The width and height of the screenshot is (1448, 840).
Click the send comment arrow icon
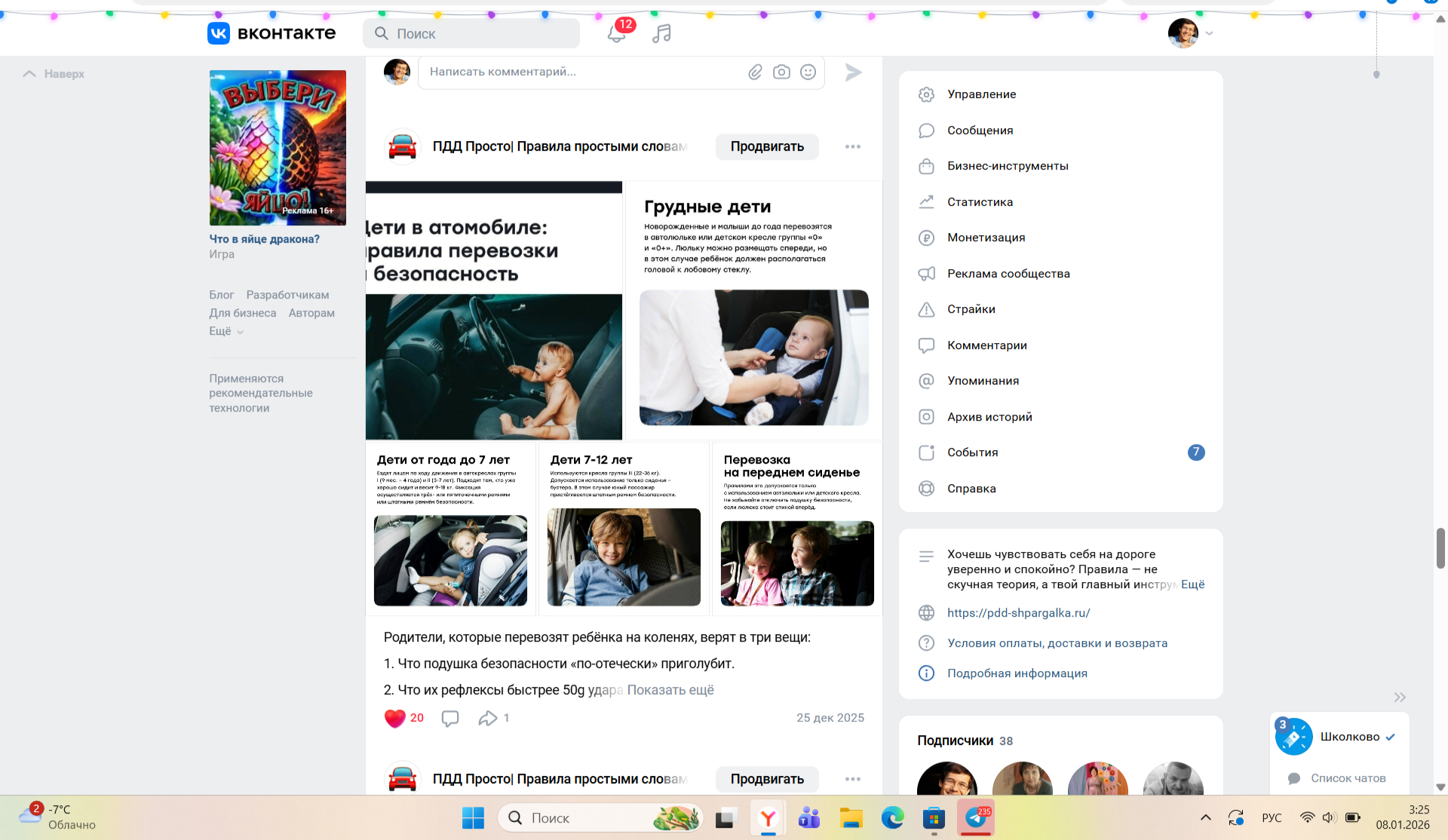(853, 72)
